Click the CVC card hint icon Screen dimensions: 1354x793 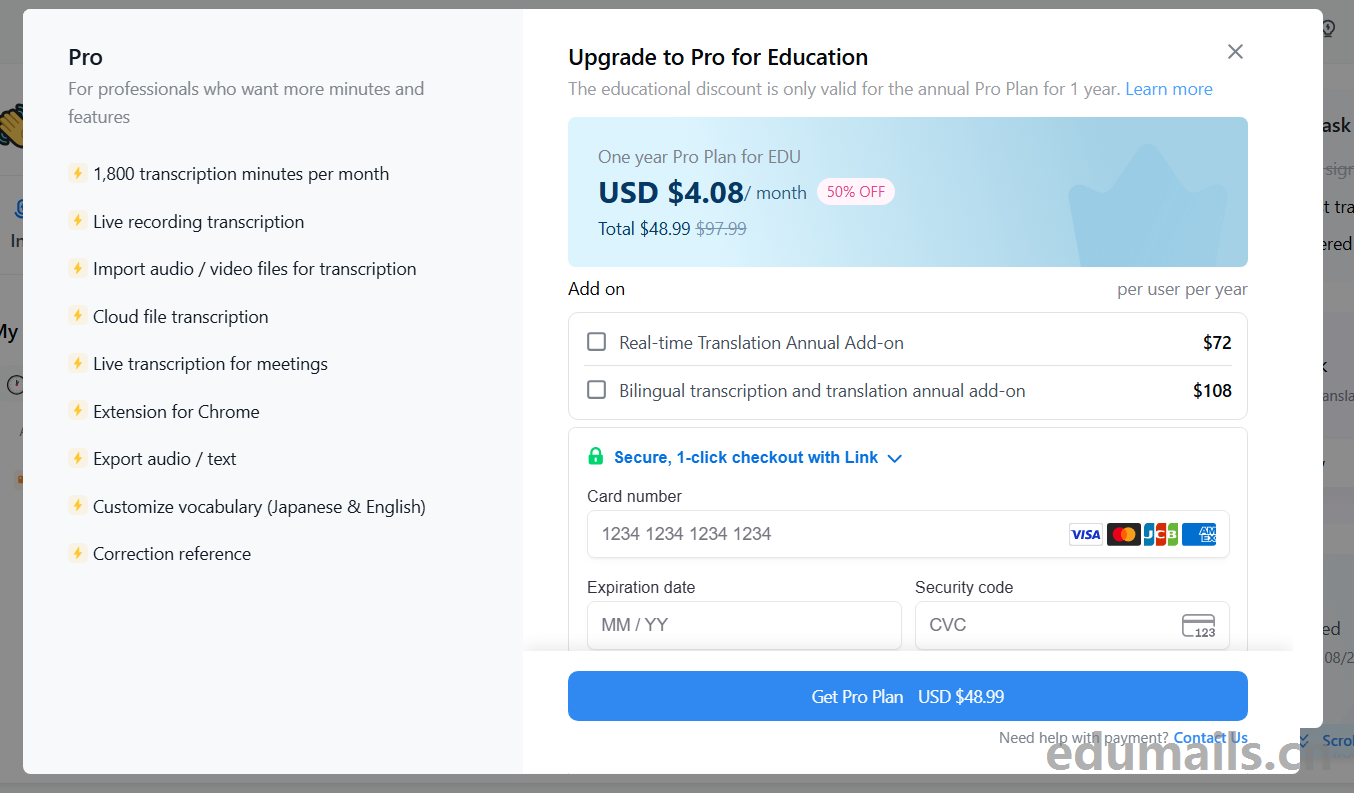coord(1199,626)
